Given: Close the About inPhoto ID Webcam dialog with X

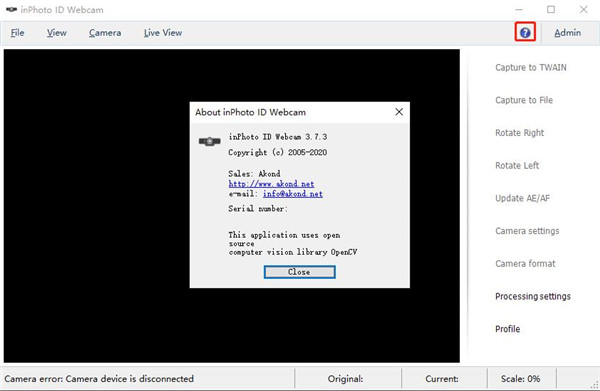Looking at the screenshot, I should [399, 112].
